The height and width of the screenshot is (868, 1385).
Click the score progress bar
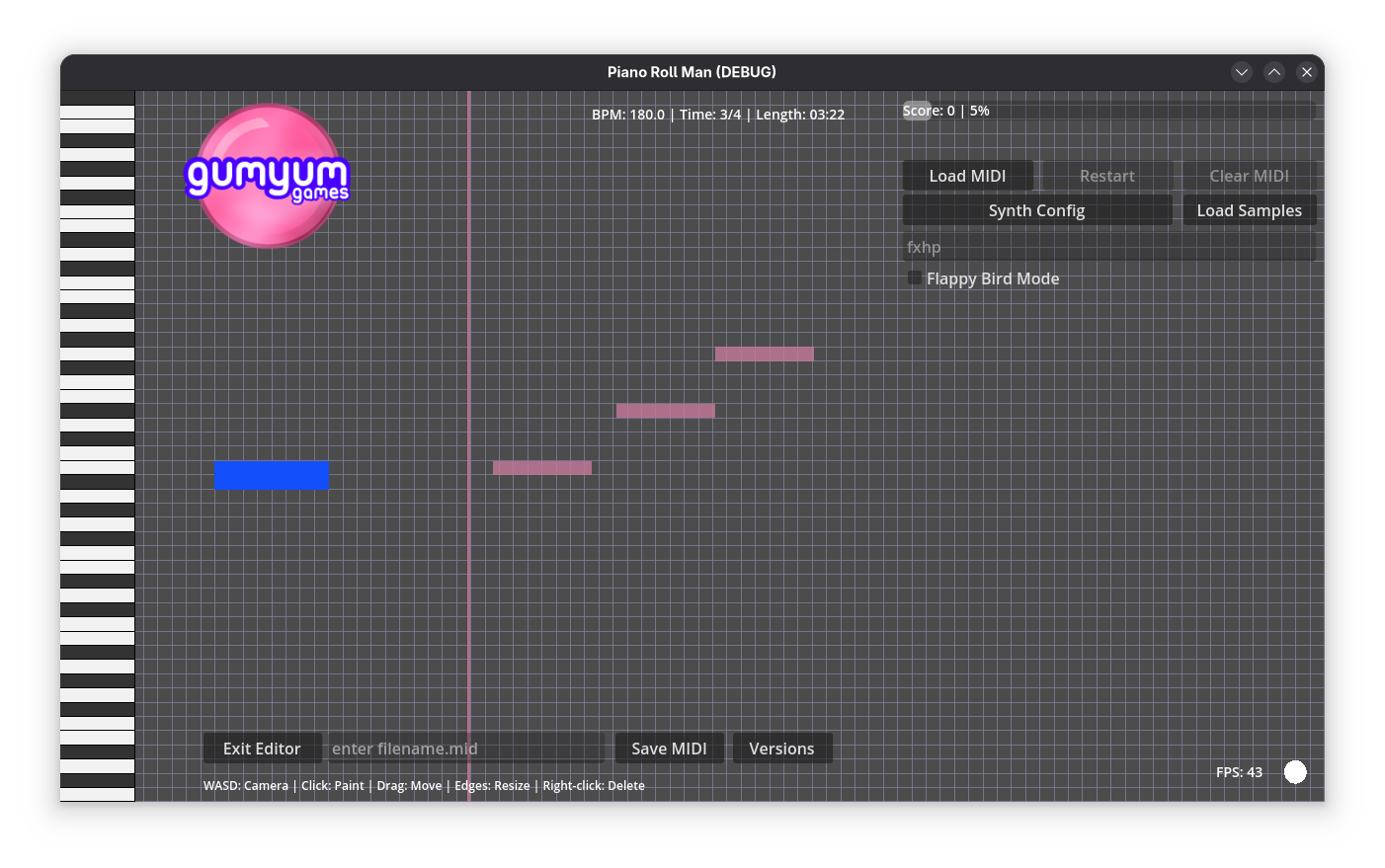click(x=1108, y=111)
